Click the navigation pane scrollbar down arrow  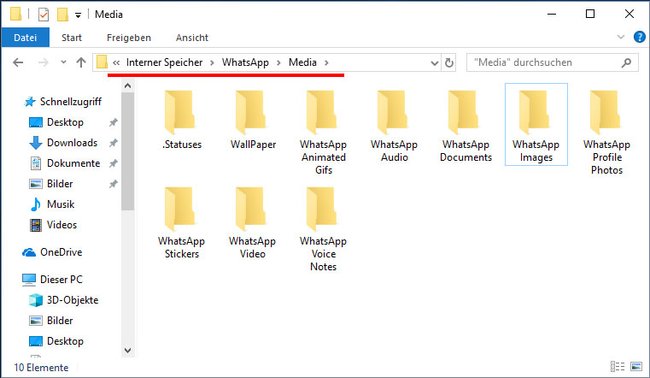(128, 351)
